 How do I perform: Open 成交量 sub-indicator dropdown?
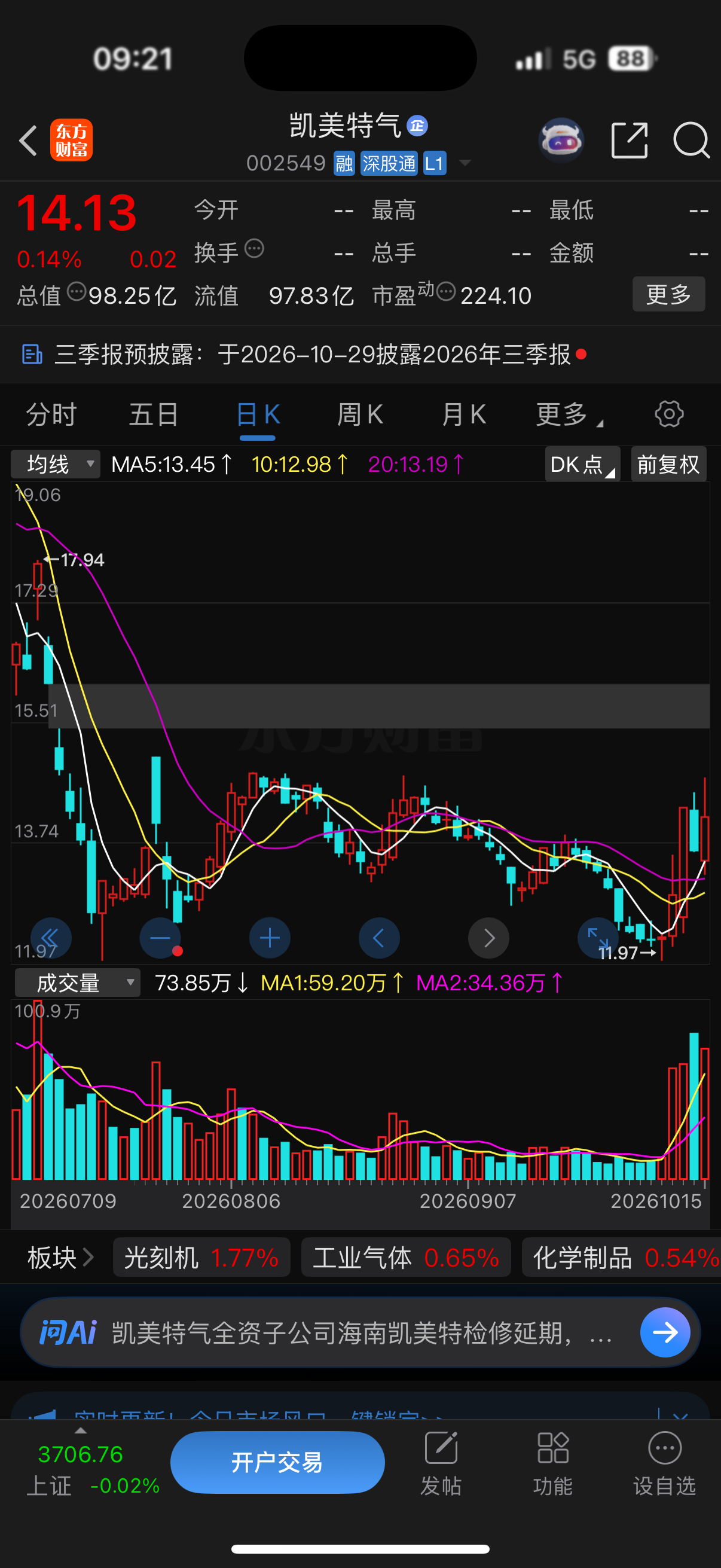pos(77,983)
